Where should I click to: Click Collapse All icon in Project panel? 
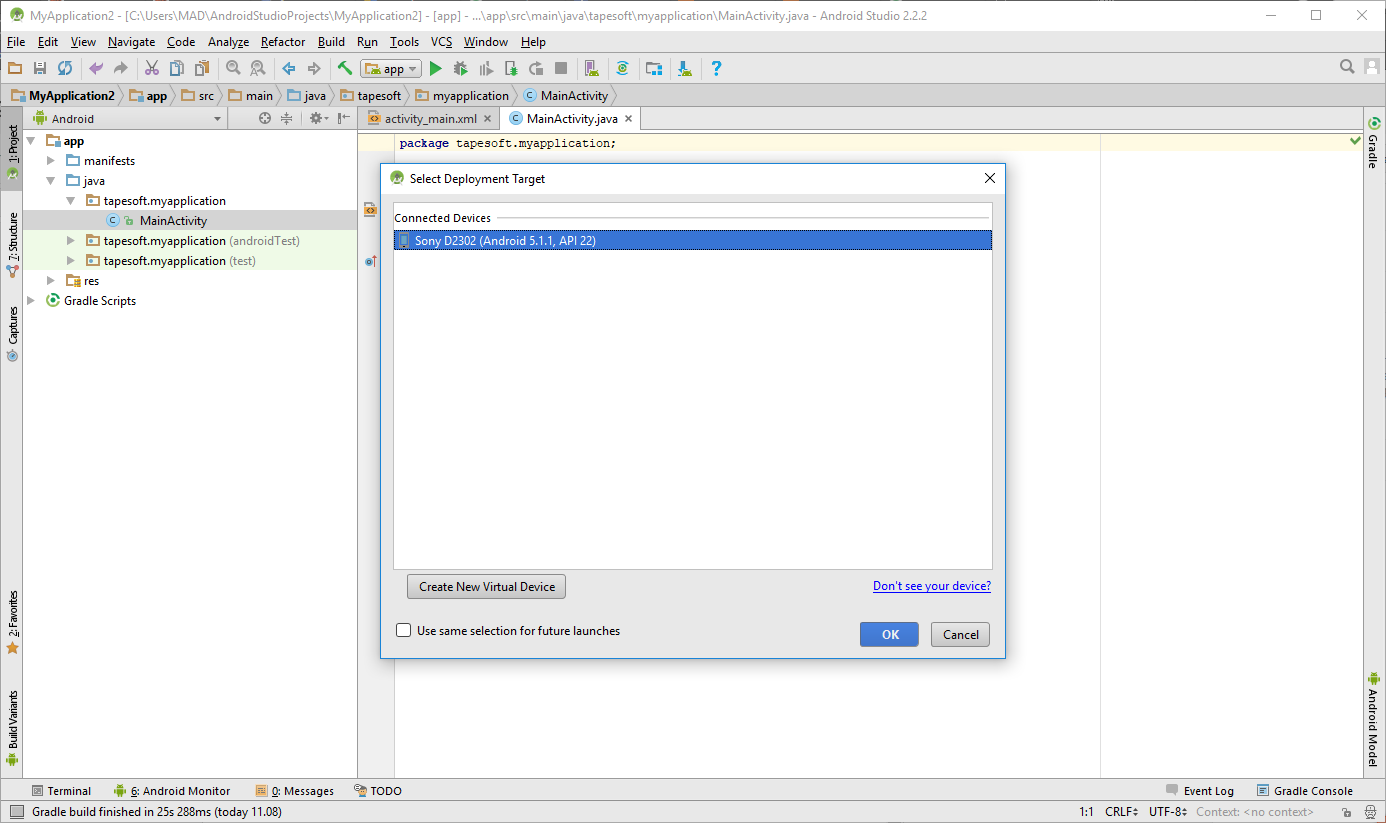286,118
